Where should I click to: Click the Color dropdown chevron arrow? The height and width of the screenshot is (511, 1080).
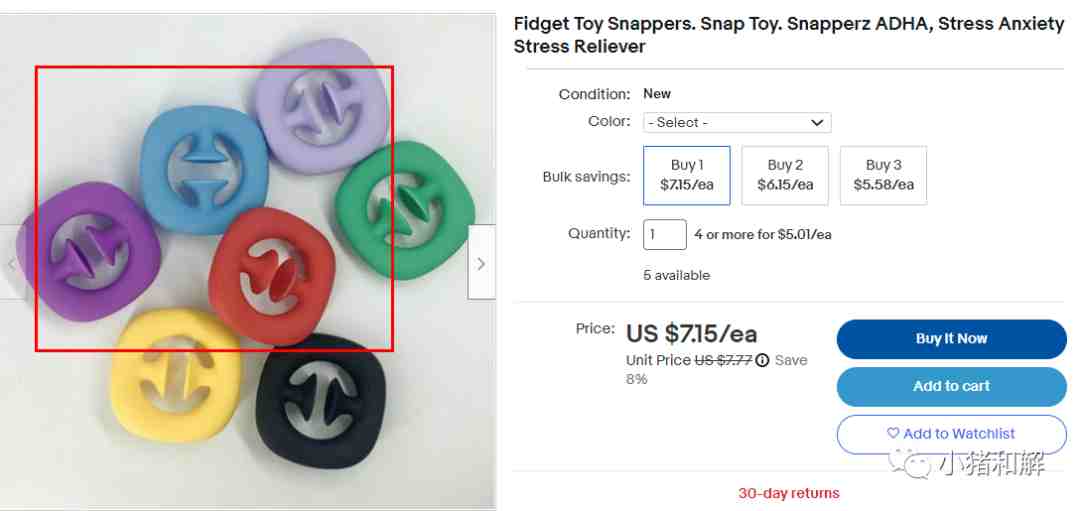[817, 123]
